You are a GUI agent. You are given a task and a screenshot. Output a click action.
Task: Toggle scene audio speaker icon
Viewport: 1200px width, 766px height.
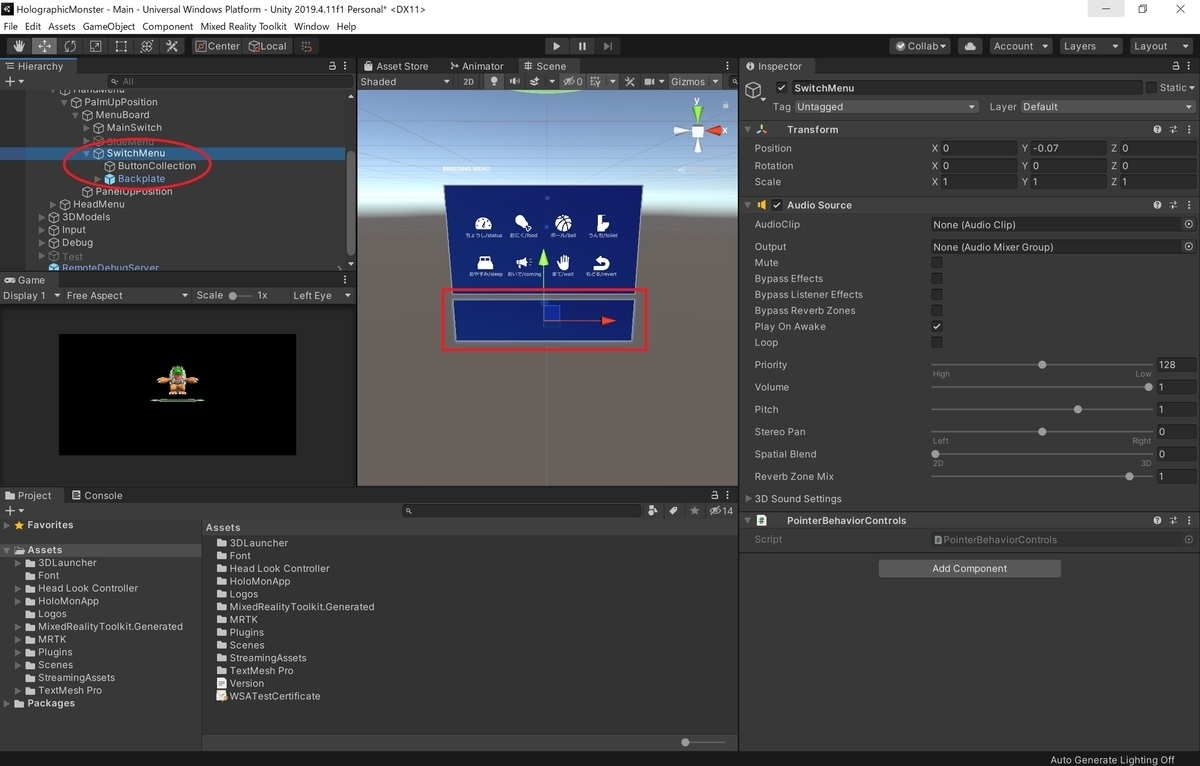click(x=514, y=82)
